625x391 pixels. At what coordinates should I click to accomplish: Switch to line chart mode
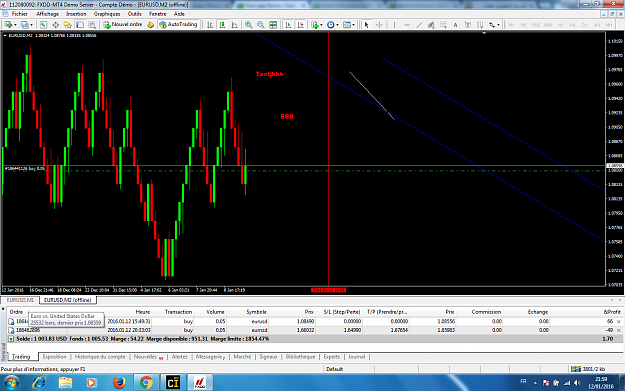point(234,25)
